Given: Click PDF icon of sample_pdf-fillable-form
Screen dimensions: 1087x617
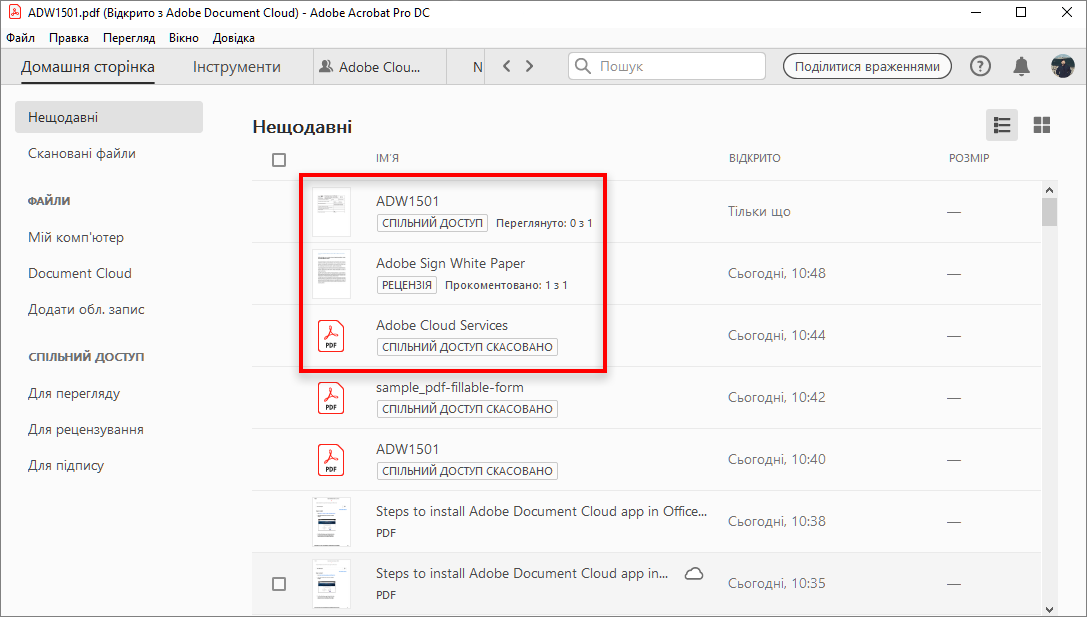Looking at the screenshot, I should (331, 398).
